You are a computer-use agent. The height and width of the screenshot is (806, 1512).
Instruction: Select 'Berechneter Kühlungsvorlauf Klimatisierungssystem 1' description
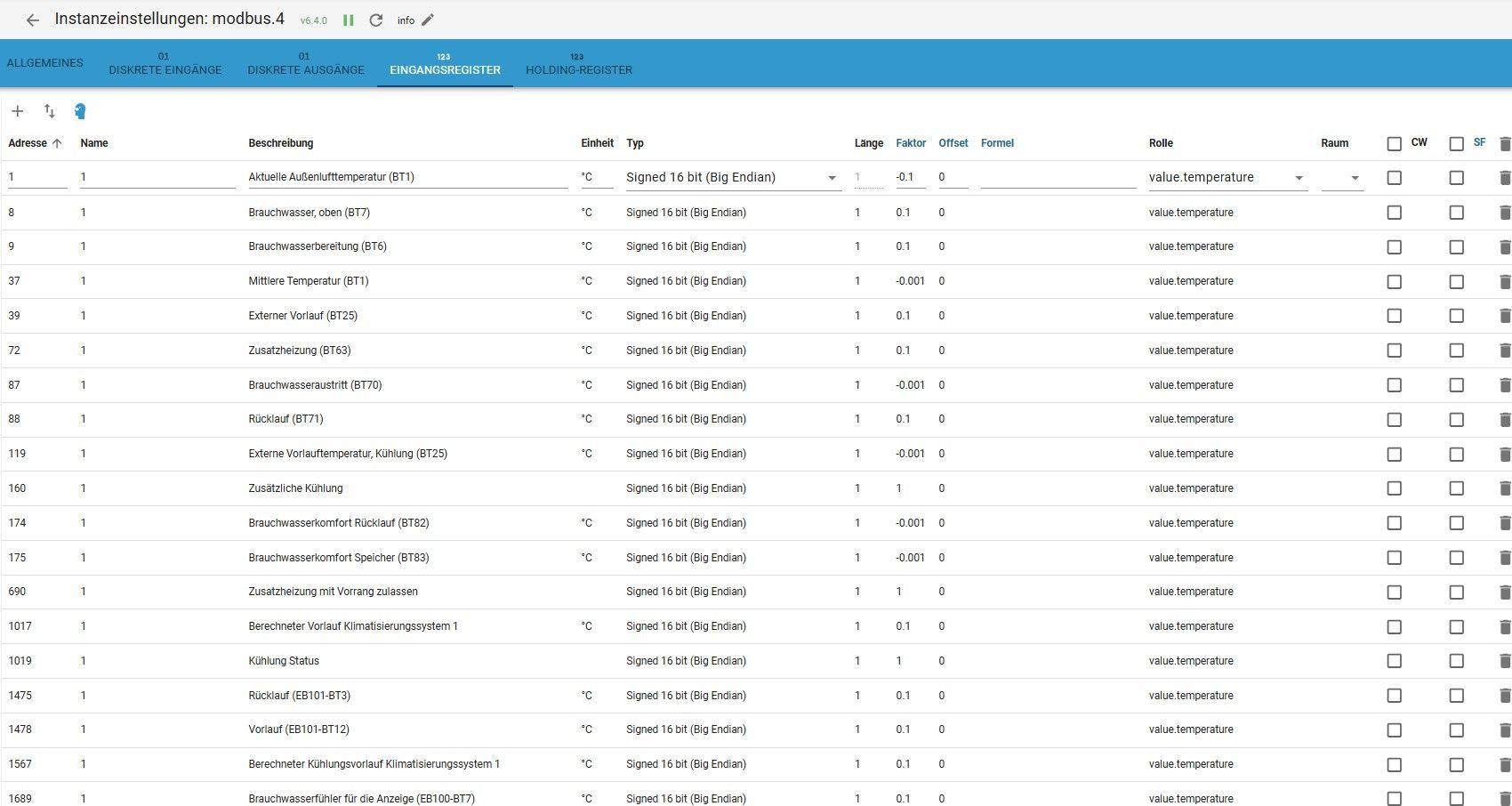tap(374, 764)
